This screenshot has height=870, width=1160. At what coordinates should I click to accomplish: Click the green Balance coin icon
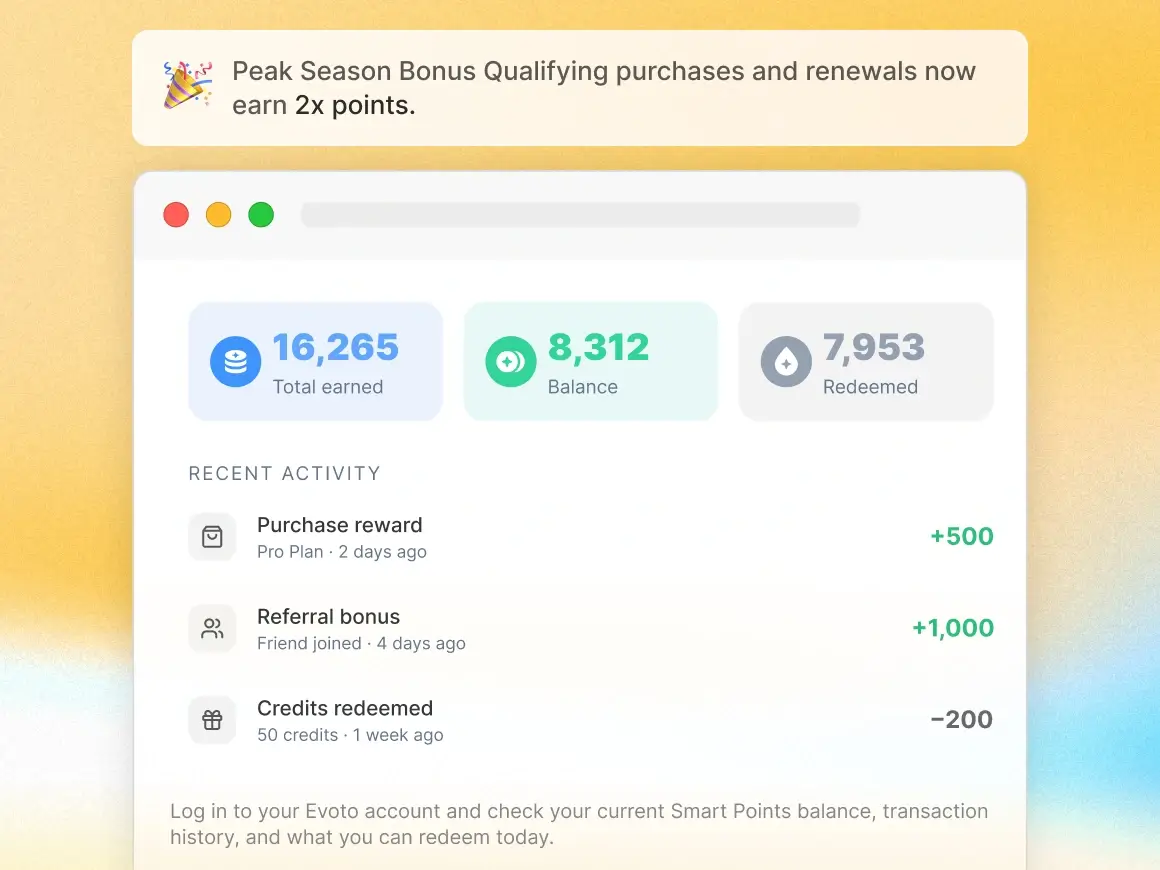(x=510, y=362)
